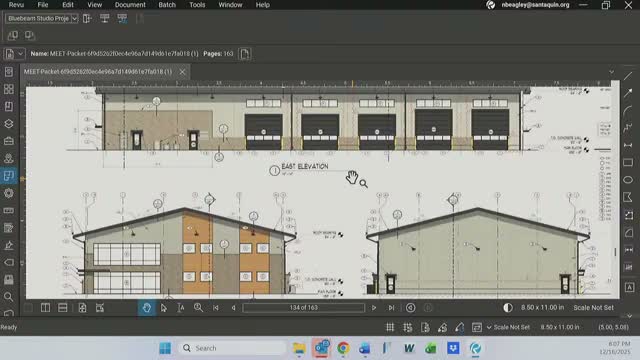
Task: Go to the first page
Action: pos(216,308)
